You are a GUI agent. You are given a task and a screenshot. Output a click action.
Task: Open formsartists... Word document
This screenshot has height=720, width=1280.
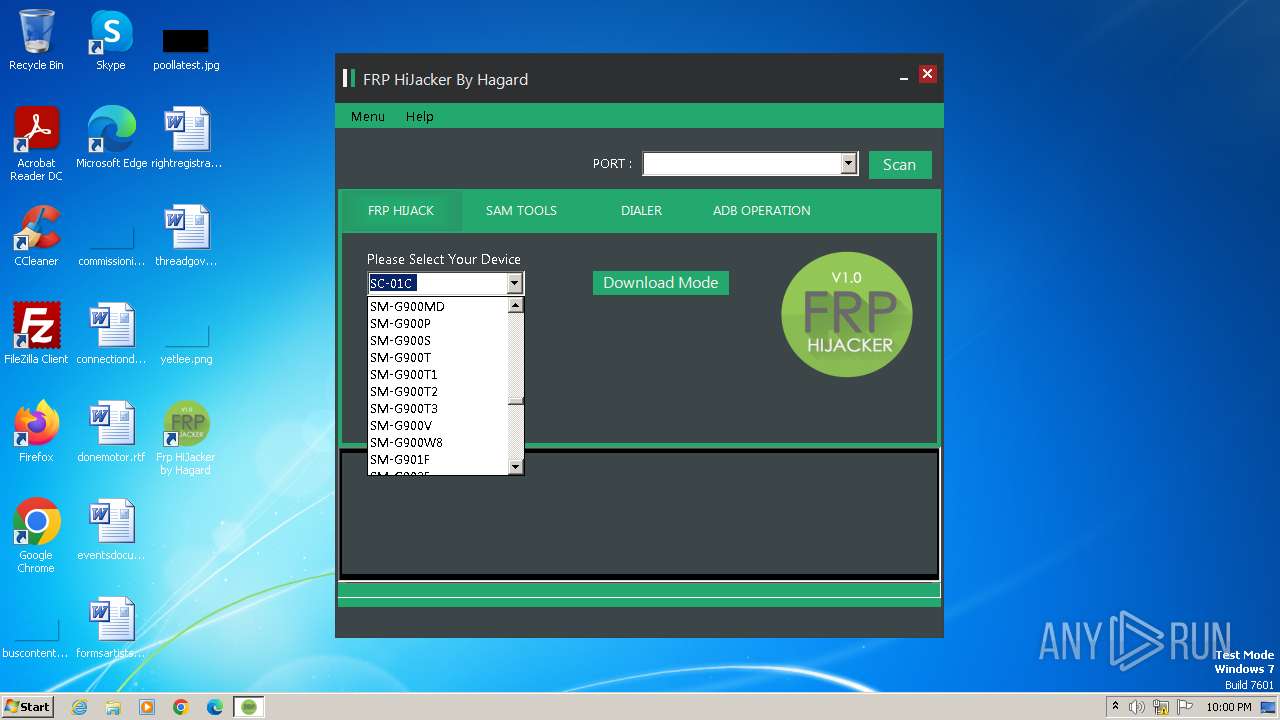[111, 628]
